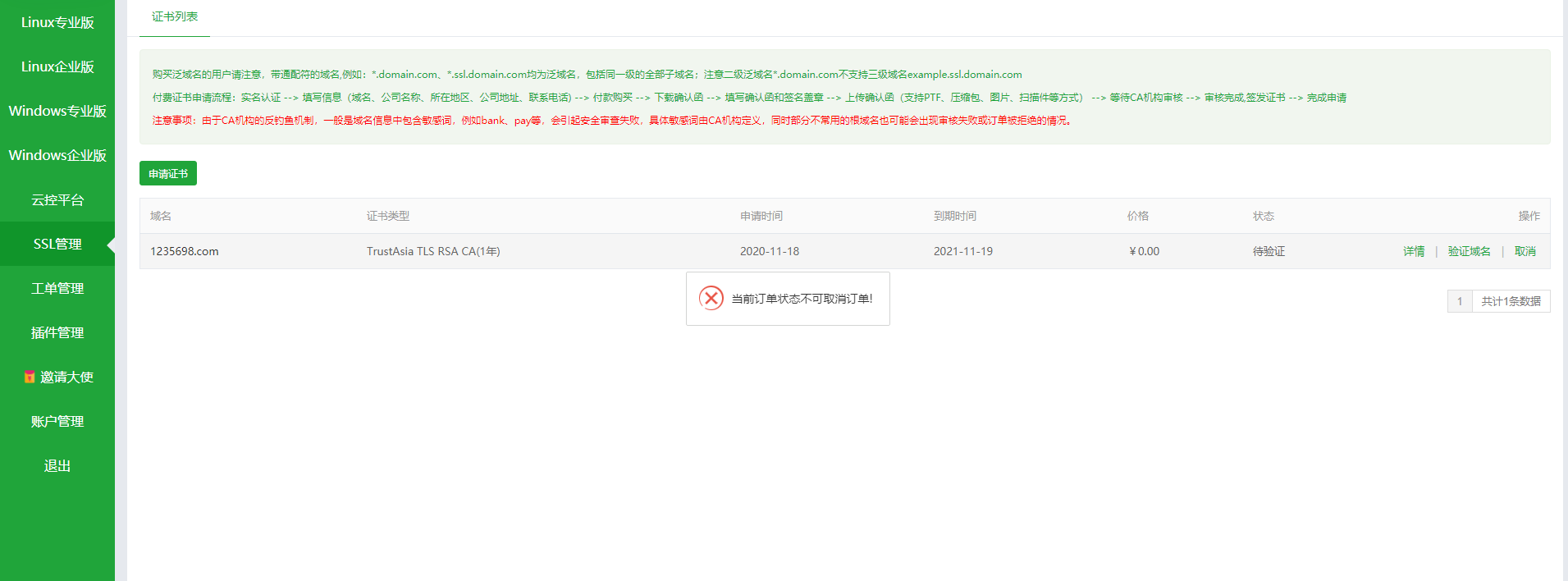Select Windows专业版 in the sidebar
The height and width of the screenshot is (581, 1568).
coord(57,111)
